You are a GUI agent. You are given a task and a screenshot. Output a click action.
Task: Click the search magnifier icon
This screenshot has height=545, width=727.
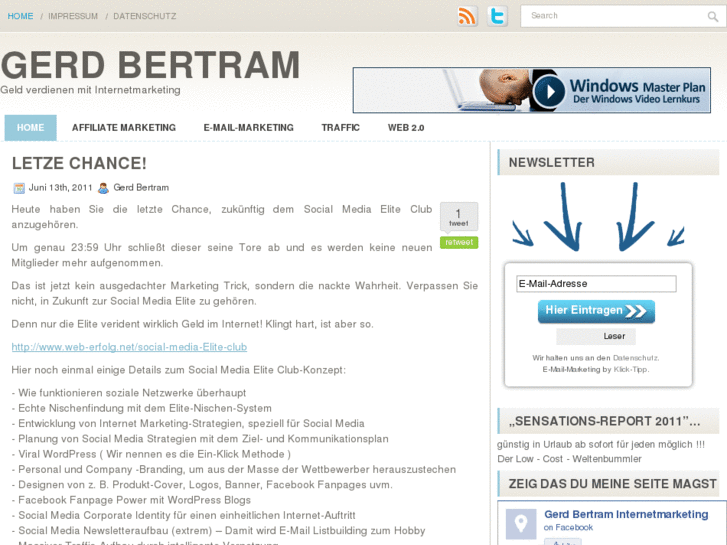pyautogui.click(x=713, y=17)
